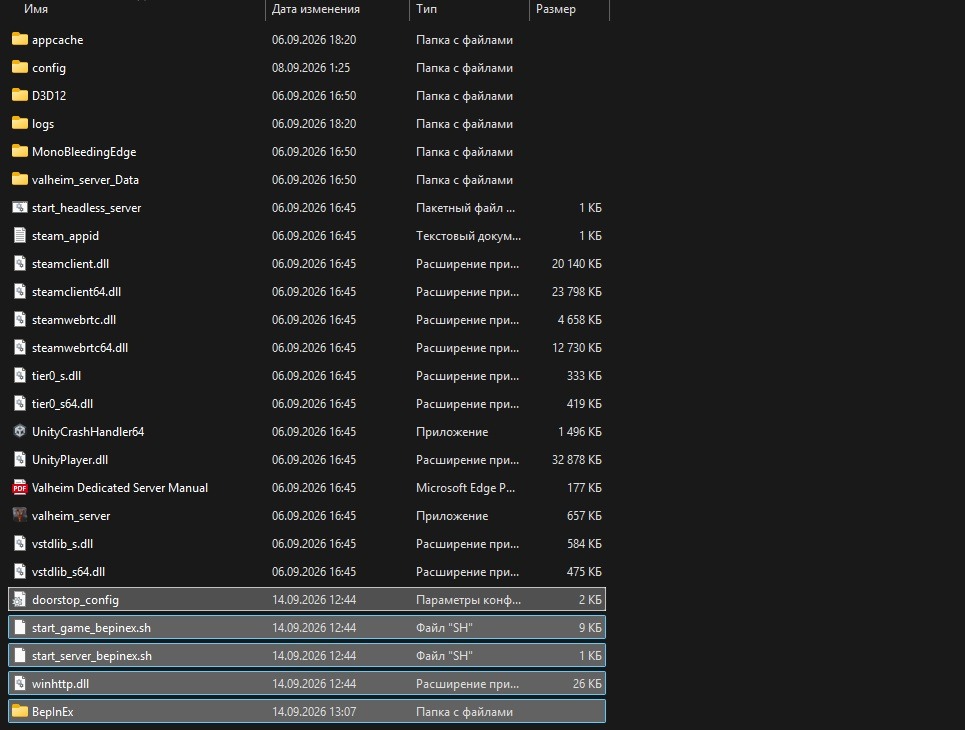
Task: Click the Параметры конф... type cell
Action: [468, 600]
